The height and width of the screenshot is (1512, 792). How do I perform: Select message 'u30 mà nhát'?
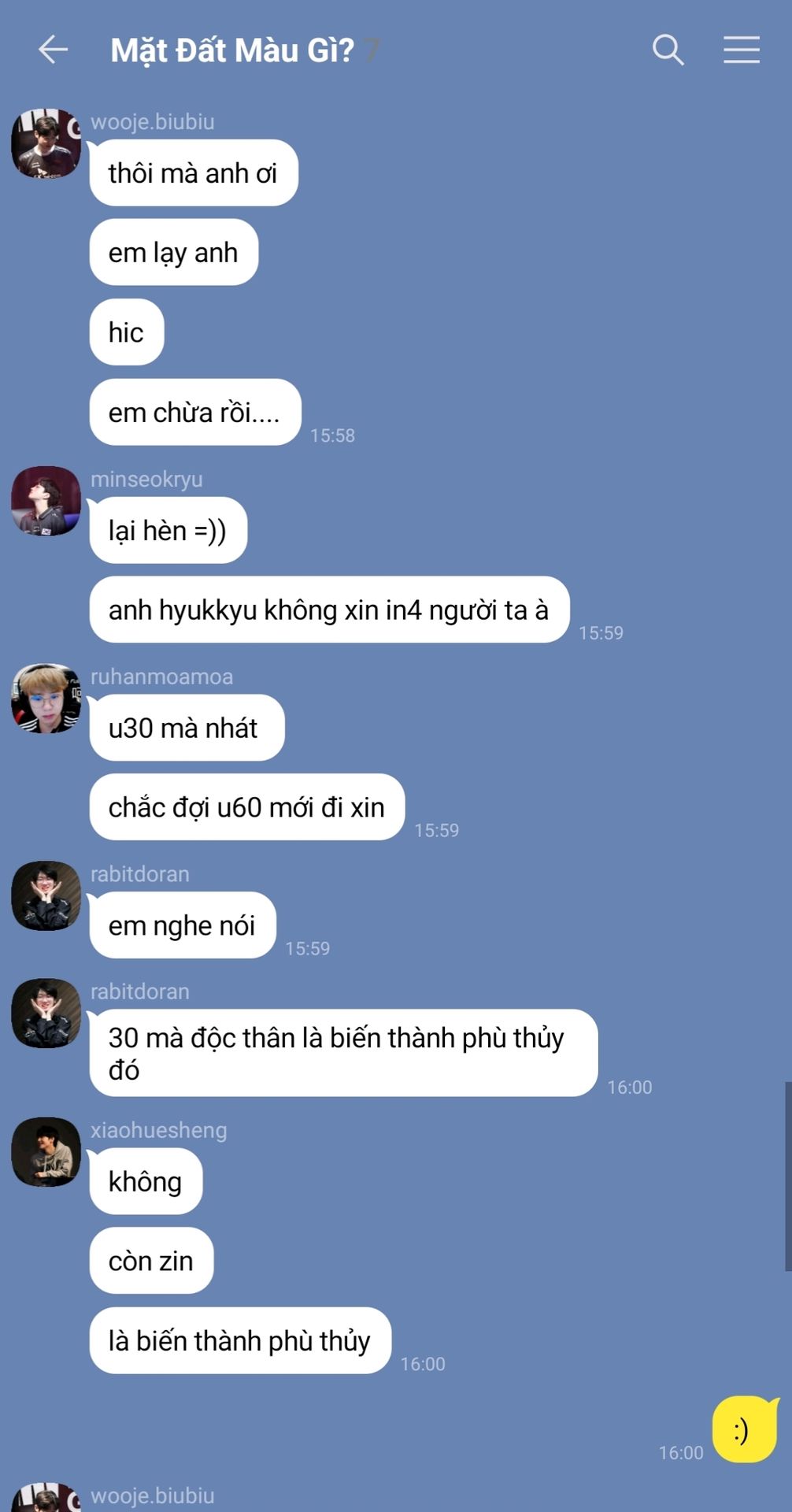(187, 728)
